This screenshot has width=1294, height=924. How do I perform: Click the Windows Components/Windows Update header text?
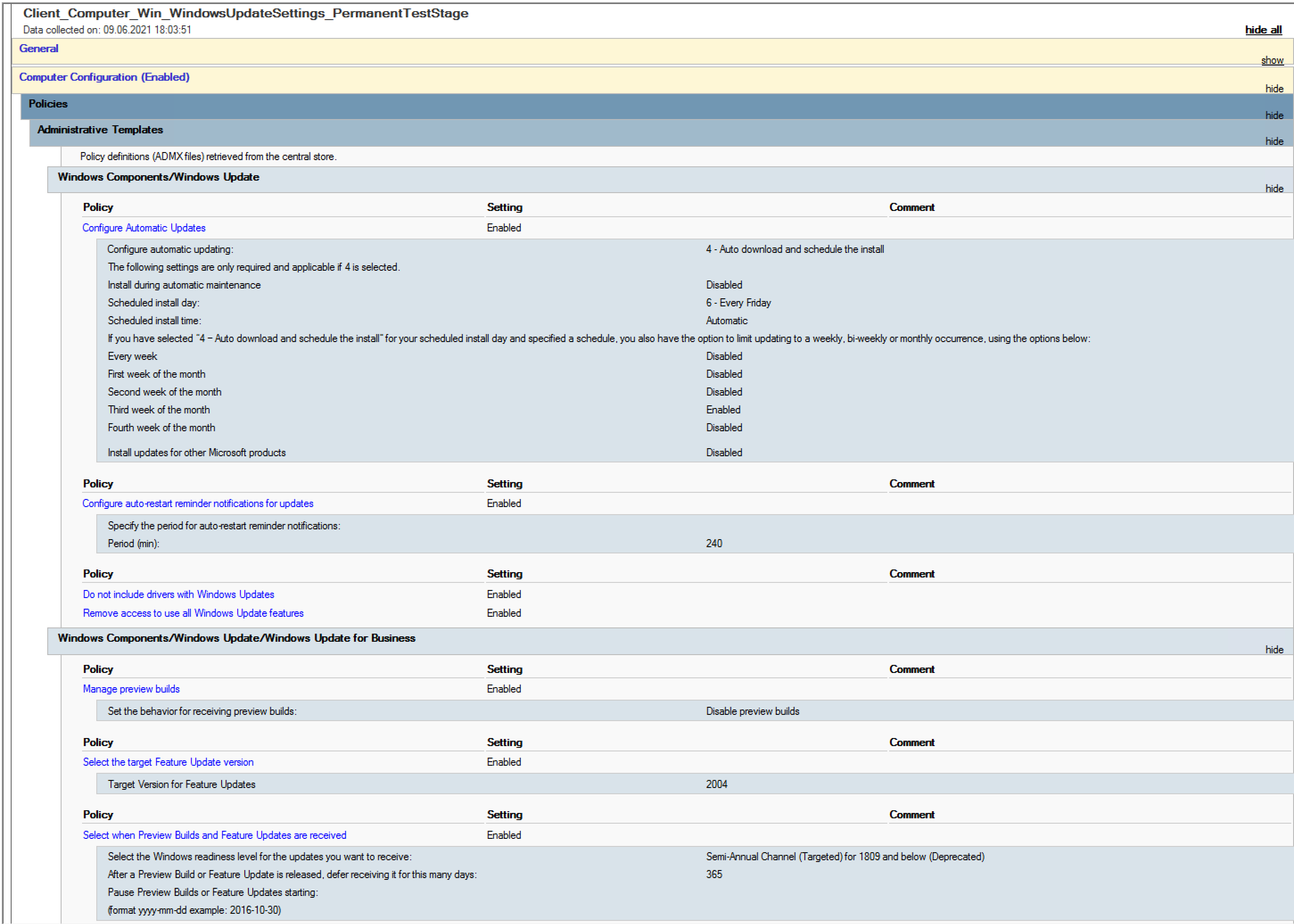159,177
